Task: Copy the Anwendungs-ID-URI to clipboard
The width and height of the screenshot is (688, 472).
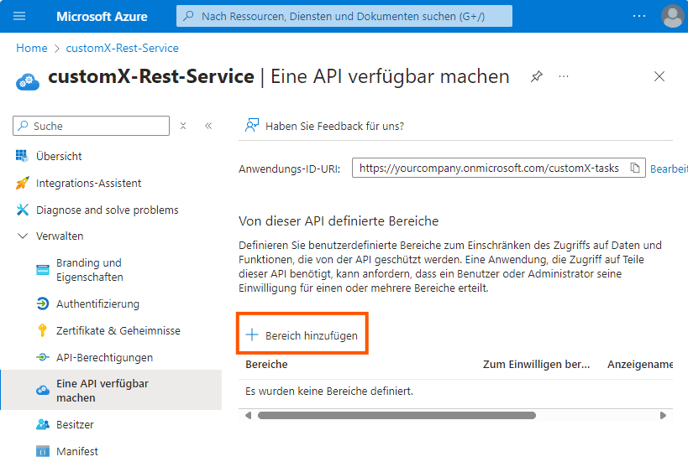Action: 635,168
